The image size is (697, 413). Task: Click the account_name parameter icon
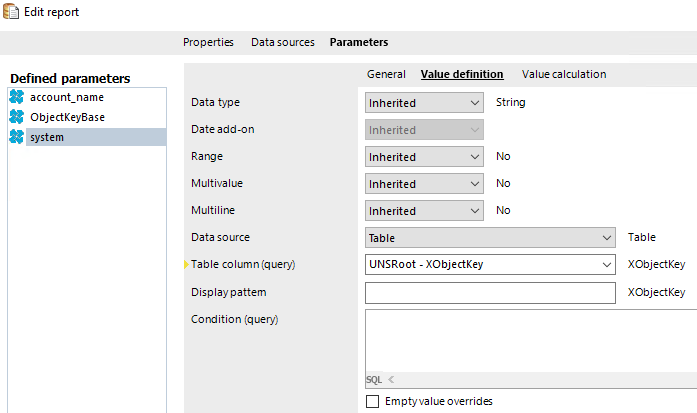[x=16, y=97]
